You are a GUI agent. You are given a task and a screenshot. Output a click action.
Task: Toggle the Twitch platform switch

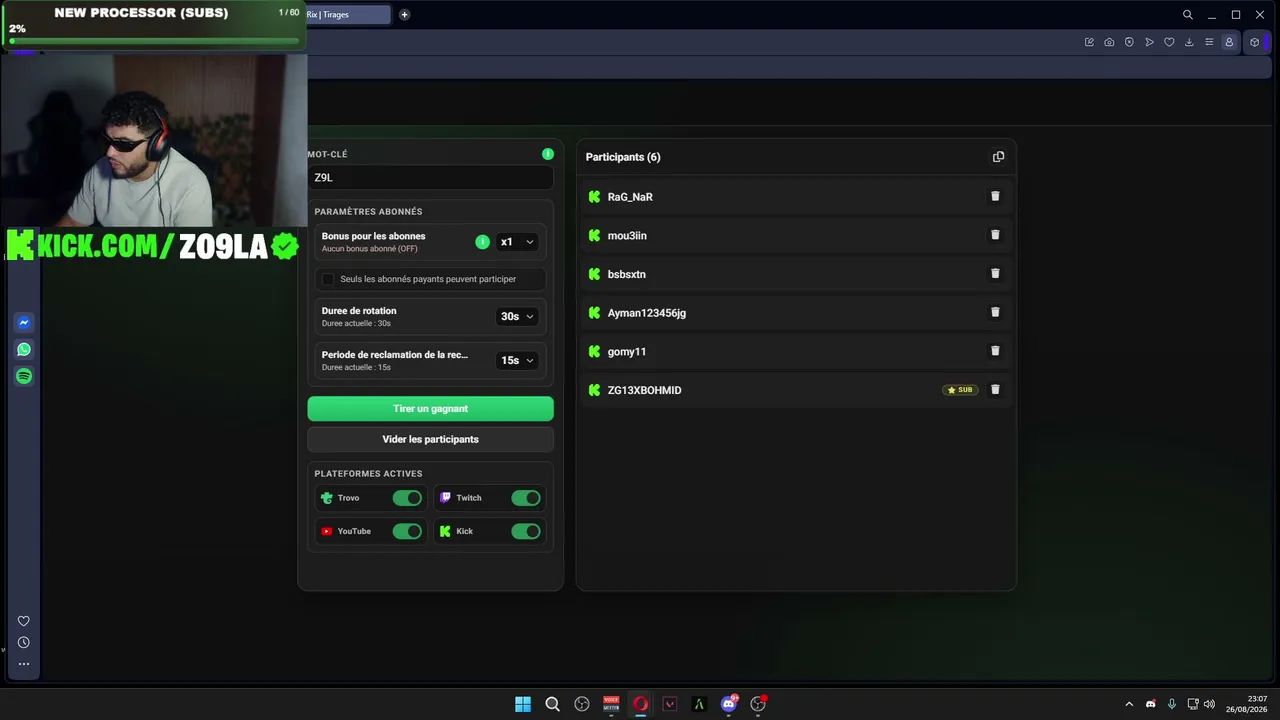[x=526, y=498]
